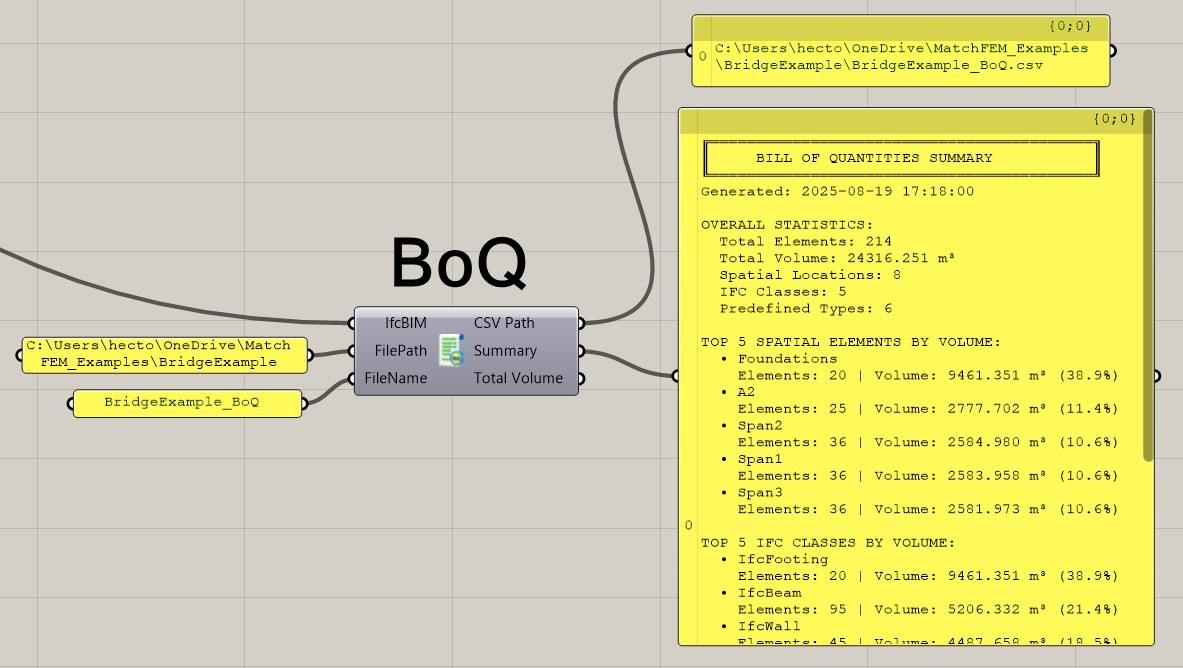Click the CSV Path output parameter
The image size is (1183, 668).
(504, 323)
